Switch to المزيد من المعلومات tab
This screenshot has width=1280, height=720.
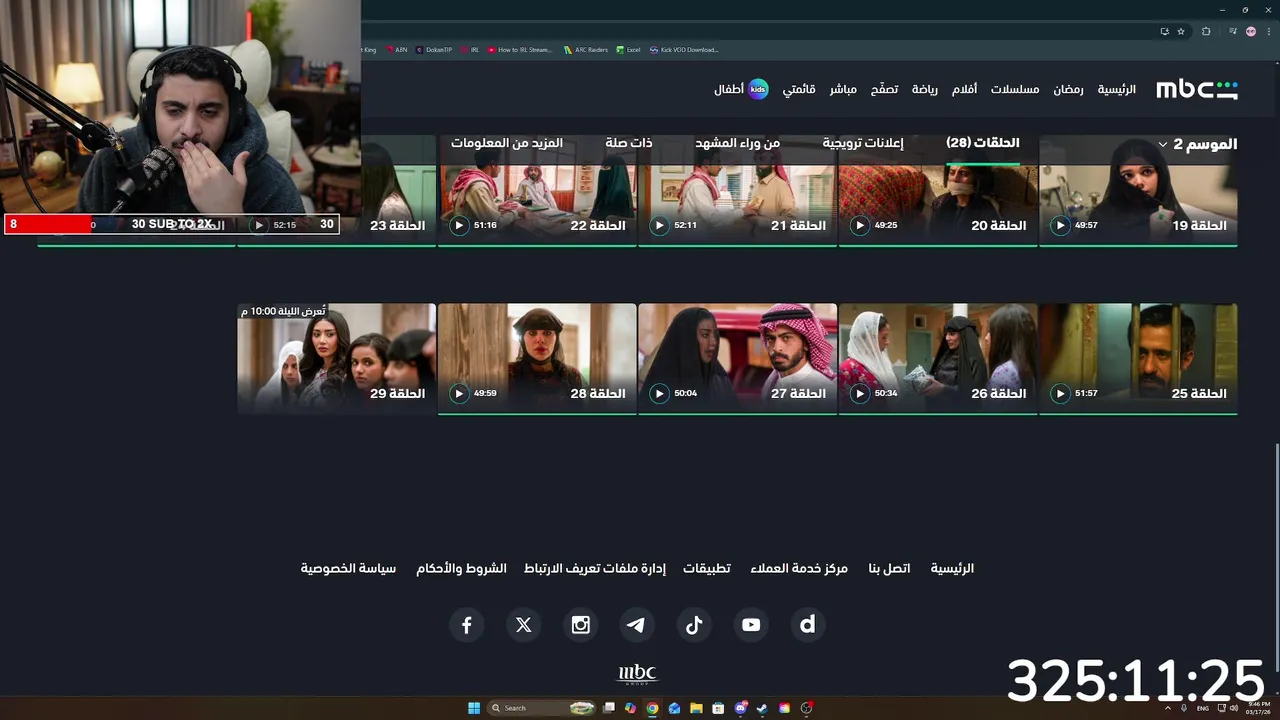coord(507,143)
